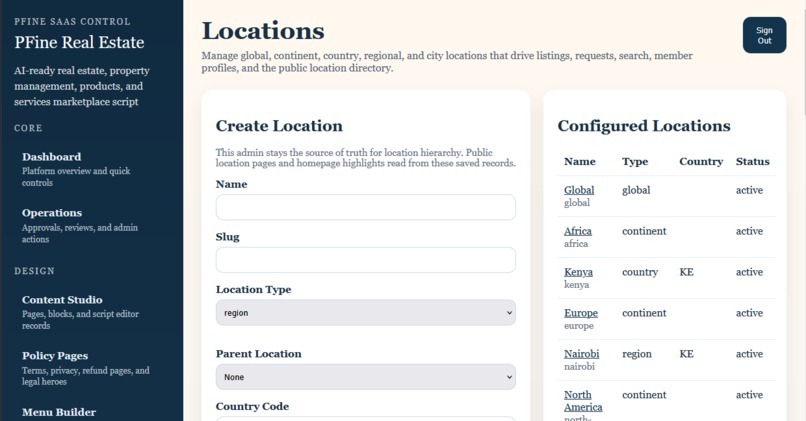Open the North America location link

click(x=583, y=401)
